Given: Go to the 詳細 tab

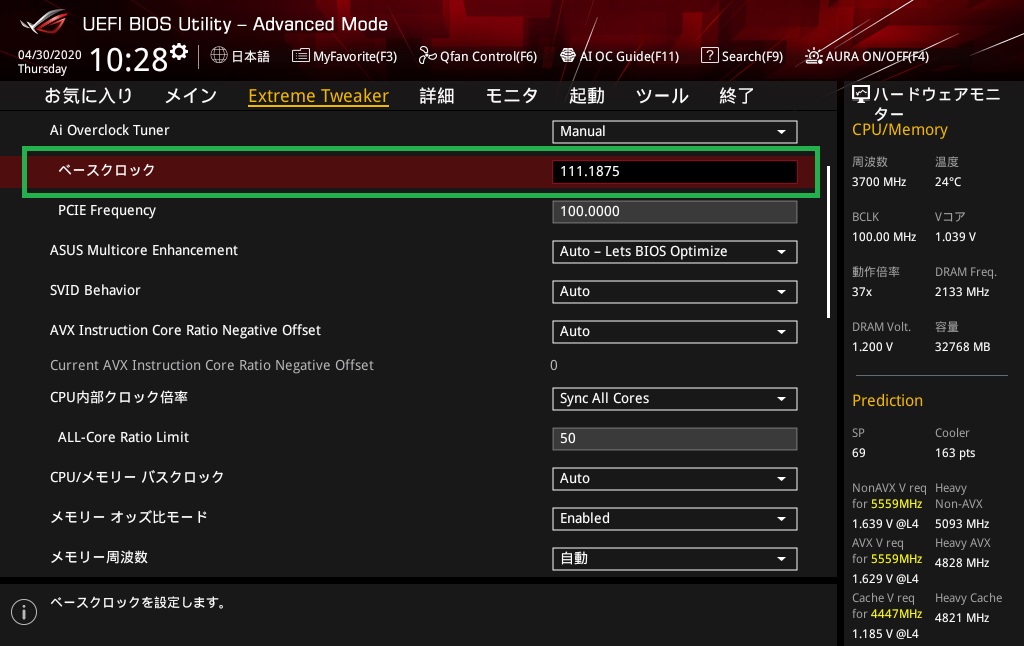Looking at the screenshot, I should [437, 95].
